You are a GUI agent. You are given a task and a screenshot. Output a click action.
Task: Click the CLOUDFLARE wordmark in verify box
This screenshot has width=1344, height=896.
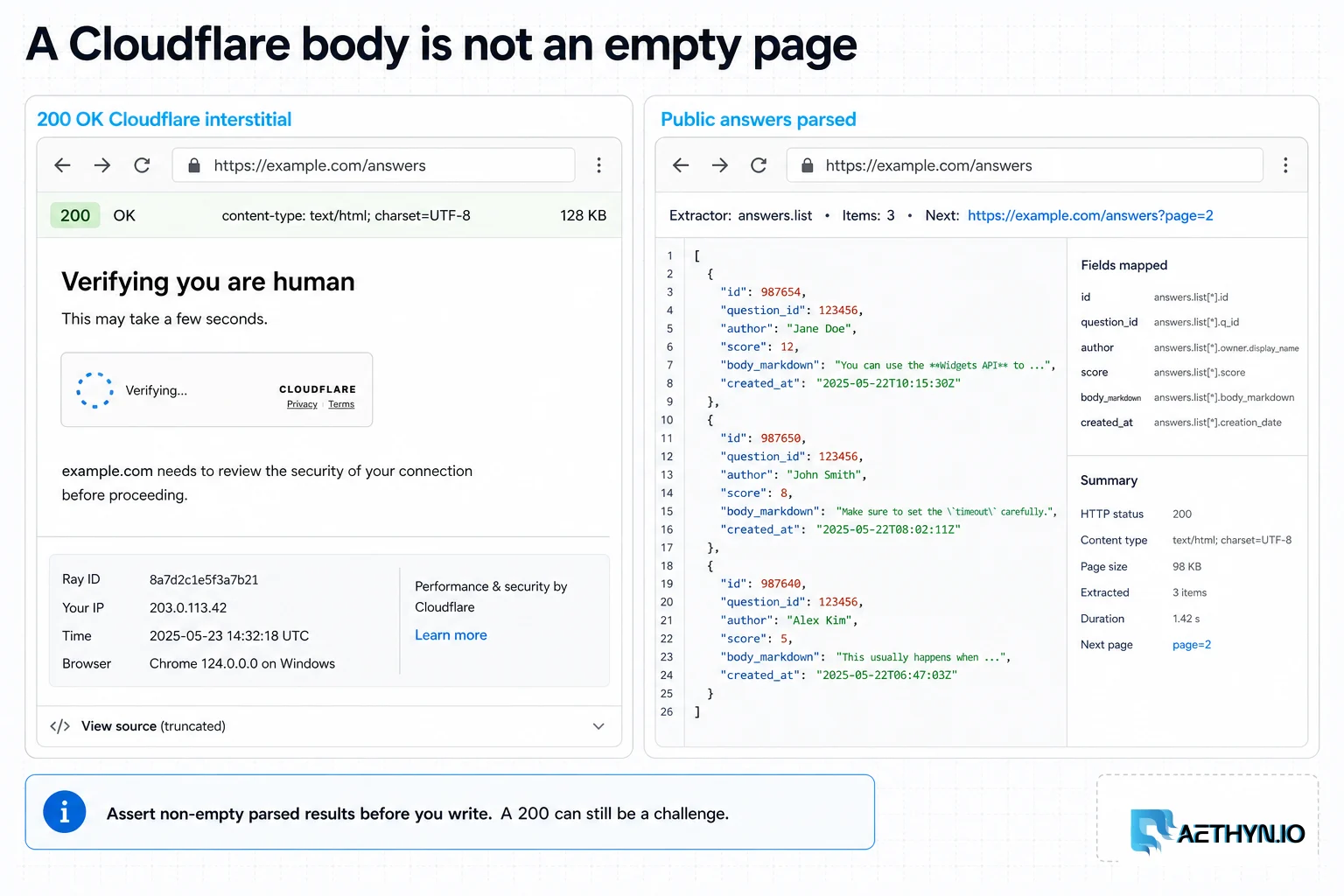coord(318,389)
